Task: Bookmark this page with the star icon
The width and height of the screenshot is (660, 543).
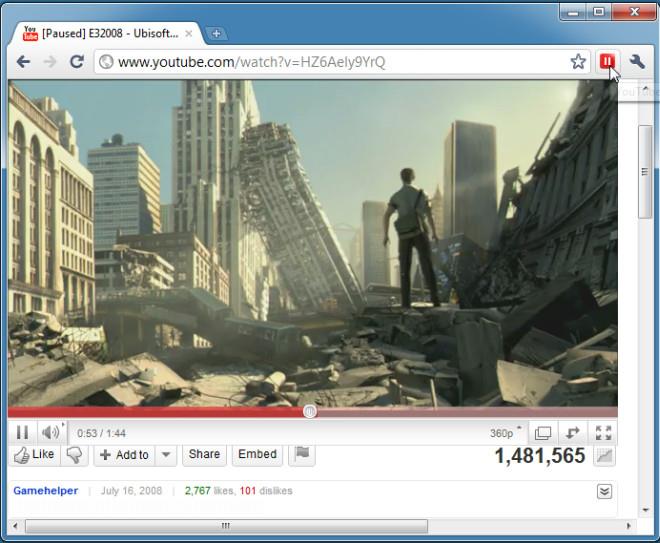Action: pyautogui.click(x=578, y=62)
